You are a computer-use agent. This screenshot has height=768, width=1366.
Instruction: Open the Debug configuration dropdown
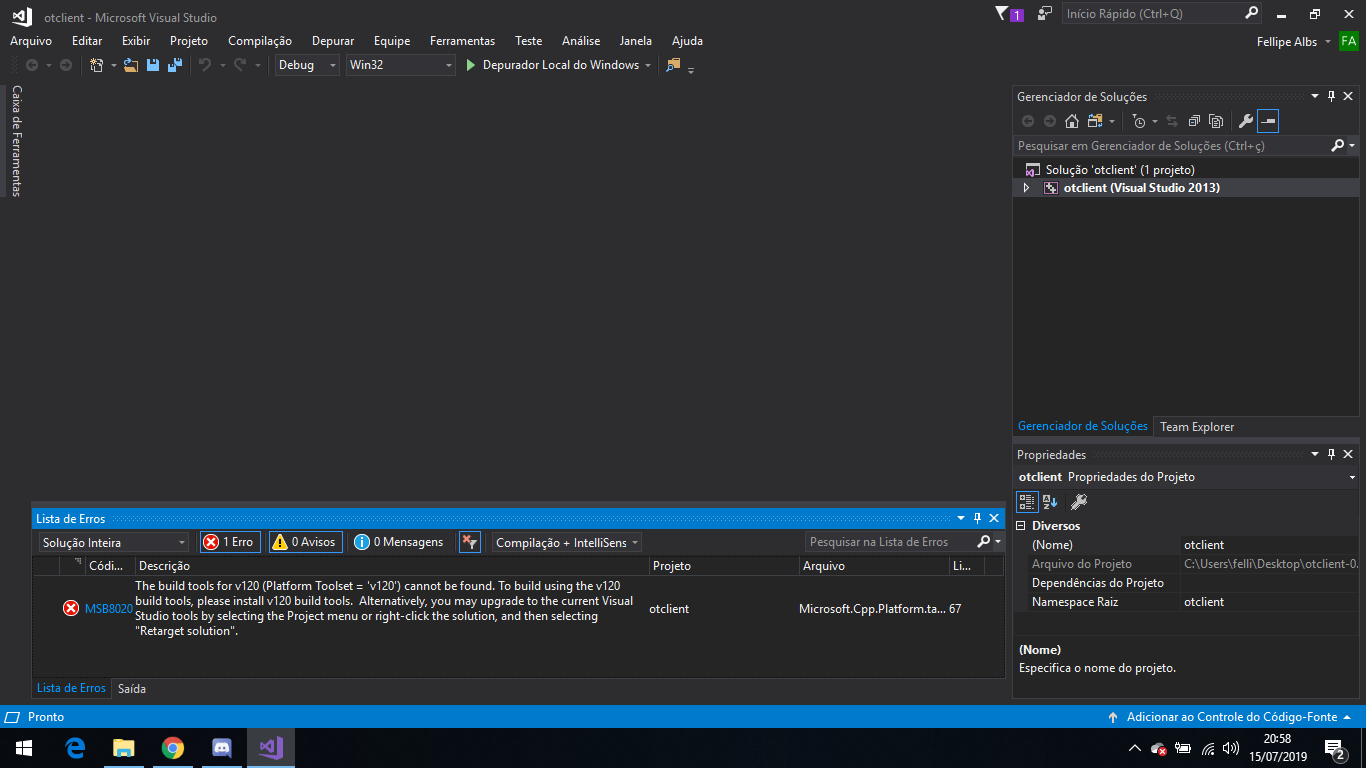coord(308,65)
